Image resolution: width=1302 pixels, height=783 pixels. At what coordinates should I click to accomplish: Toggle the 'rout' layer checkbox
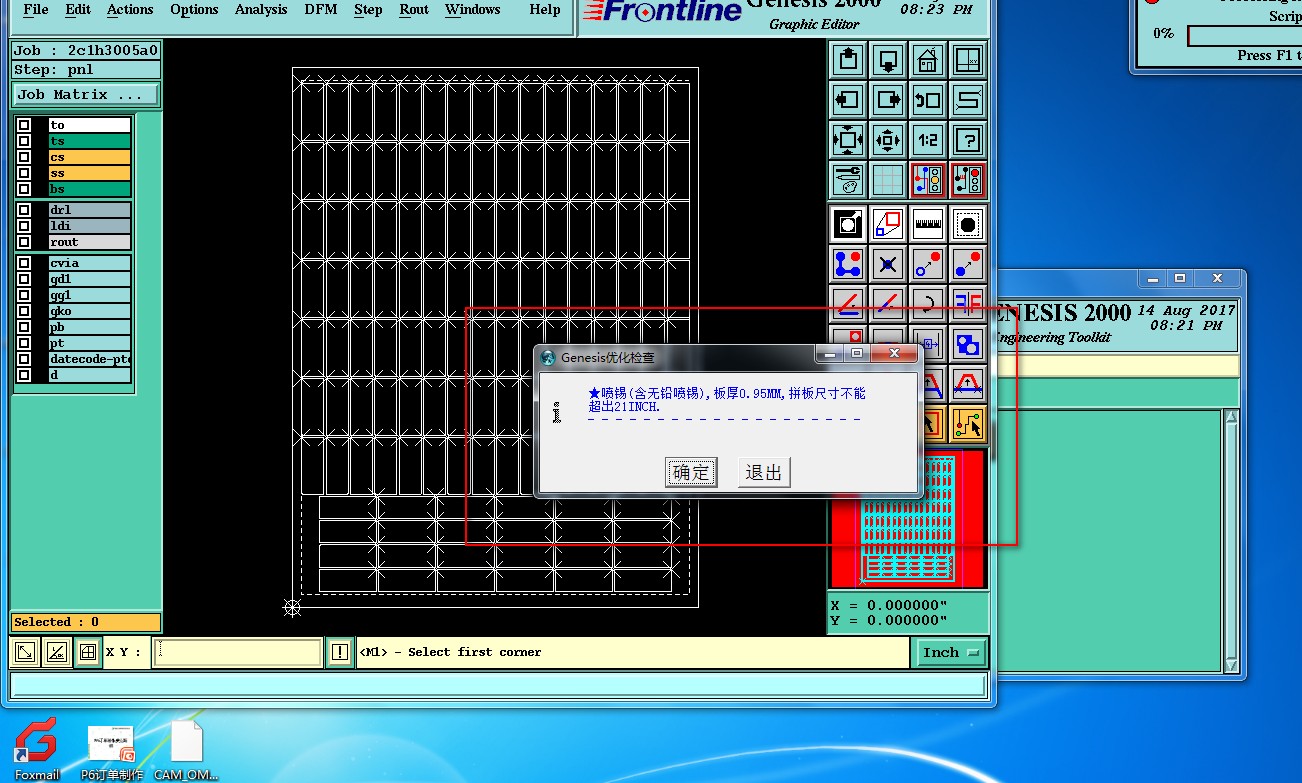click(24, 242)
